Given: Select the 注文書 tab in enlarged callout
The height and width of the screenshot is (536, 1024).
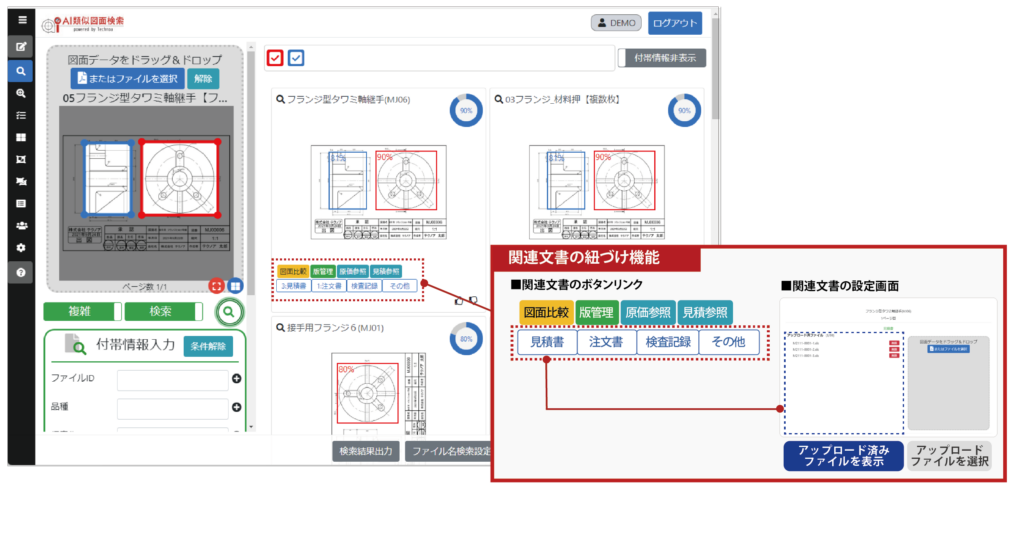Looking at the screenshot, I should point(607,342).
